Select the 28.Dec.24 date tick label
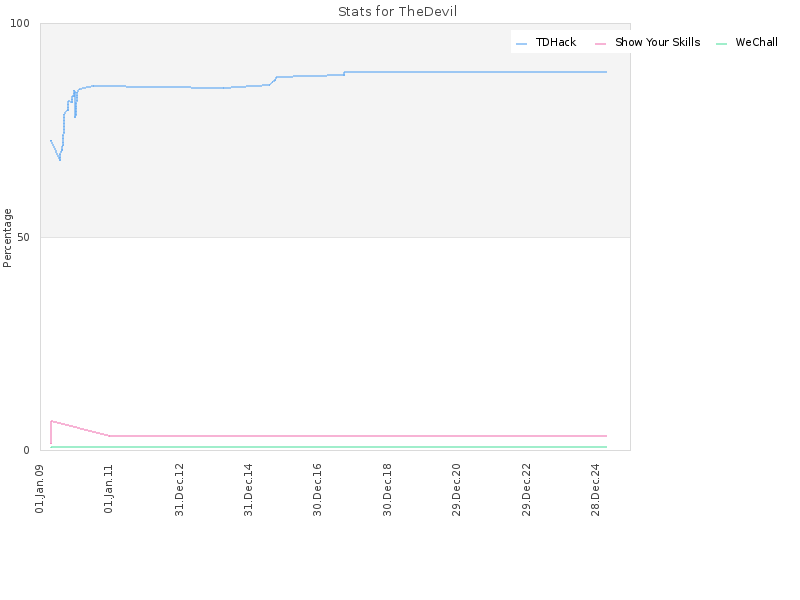Image resolution: width=800 pixels, height=600 pixels. coord(595,490)
